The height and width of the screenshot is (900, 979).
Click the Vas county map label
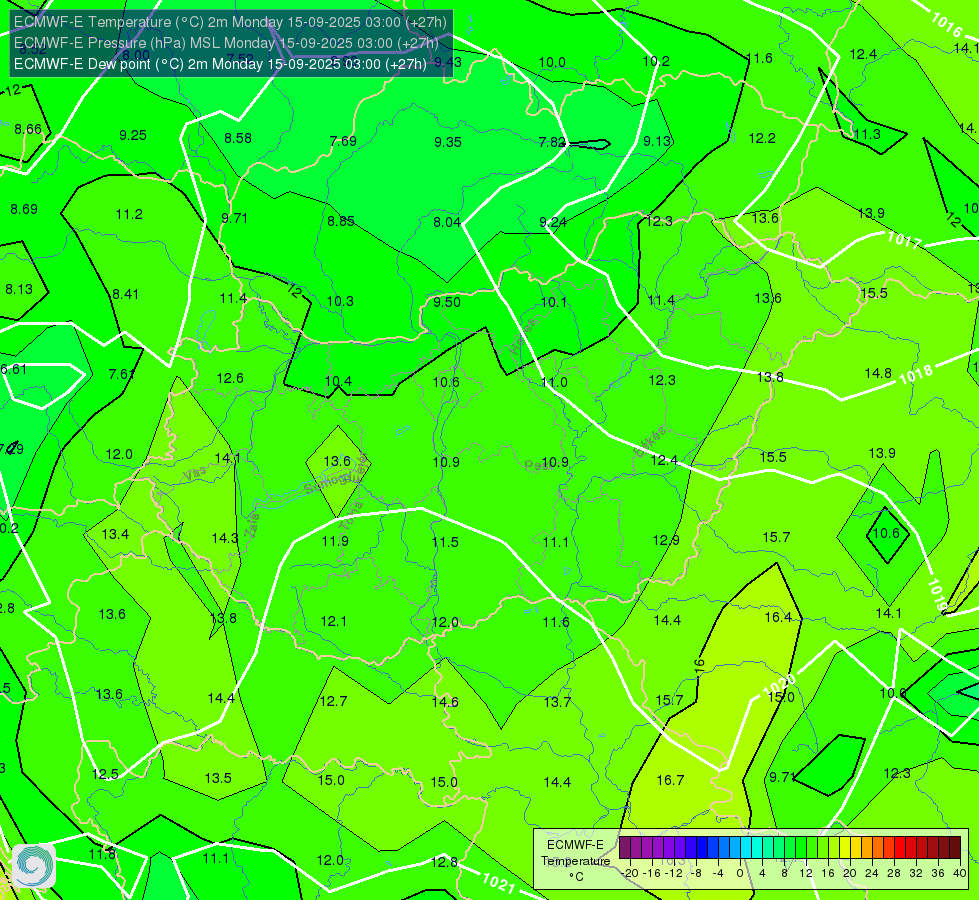coord(195,475)
